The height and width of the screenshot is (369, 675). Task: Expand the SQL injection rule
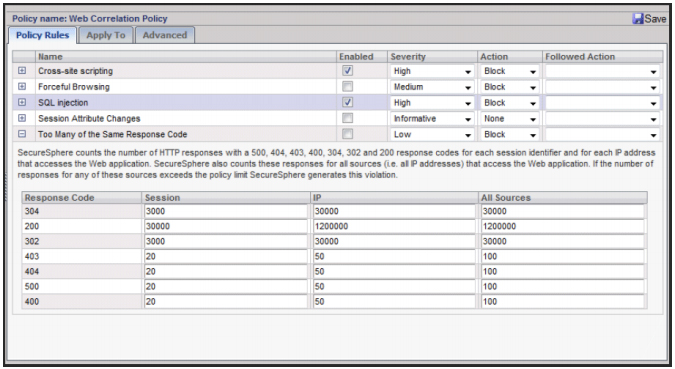[x=22, y=102]
